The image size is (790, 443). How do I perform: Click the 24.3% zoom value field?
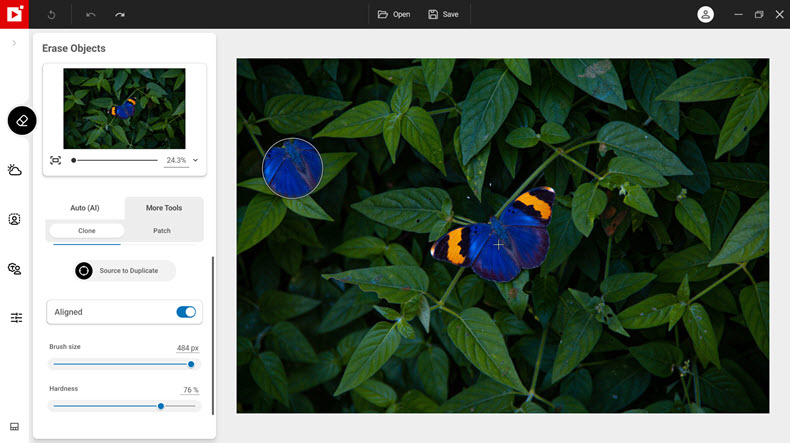coord(176,160)
